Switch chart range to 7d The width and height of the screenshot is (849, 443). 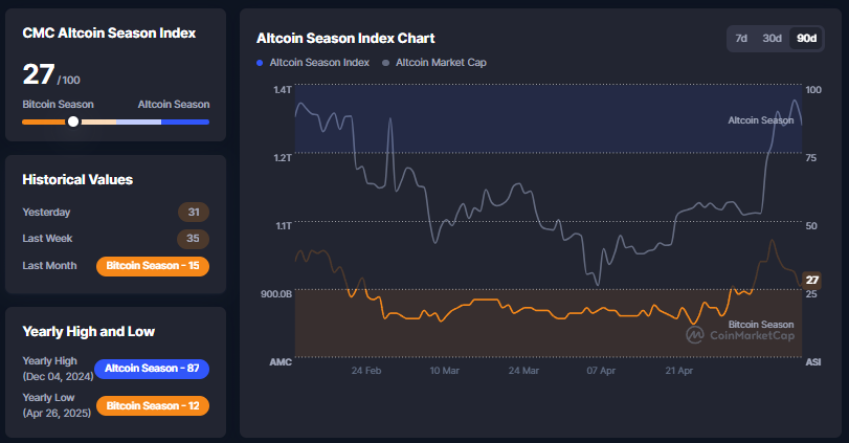pos(741,38)
